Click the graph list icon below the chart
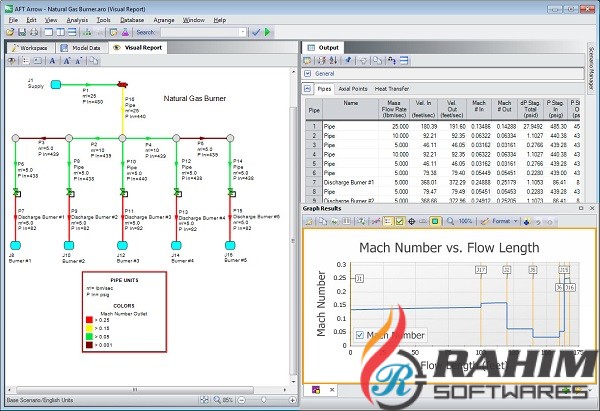This screenshot has height=411, width=600. tap(316, 390)
